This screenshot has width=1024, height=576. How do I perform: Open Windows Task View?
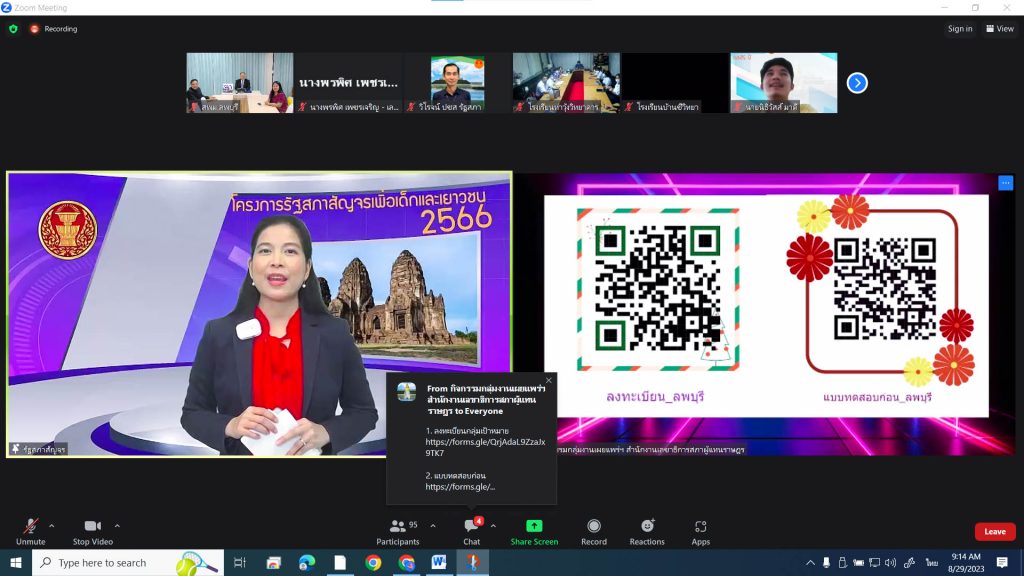pyautogui.click(x=240, y=563)
